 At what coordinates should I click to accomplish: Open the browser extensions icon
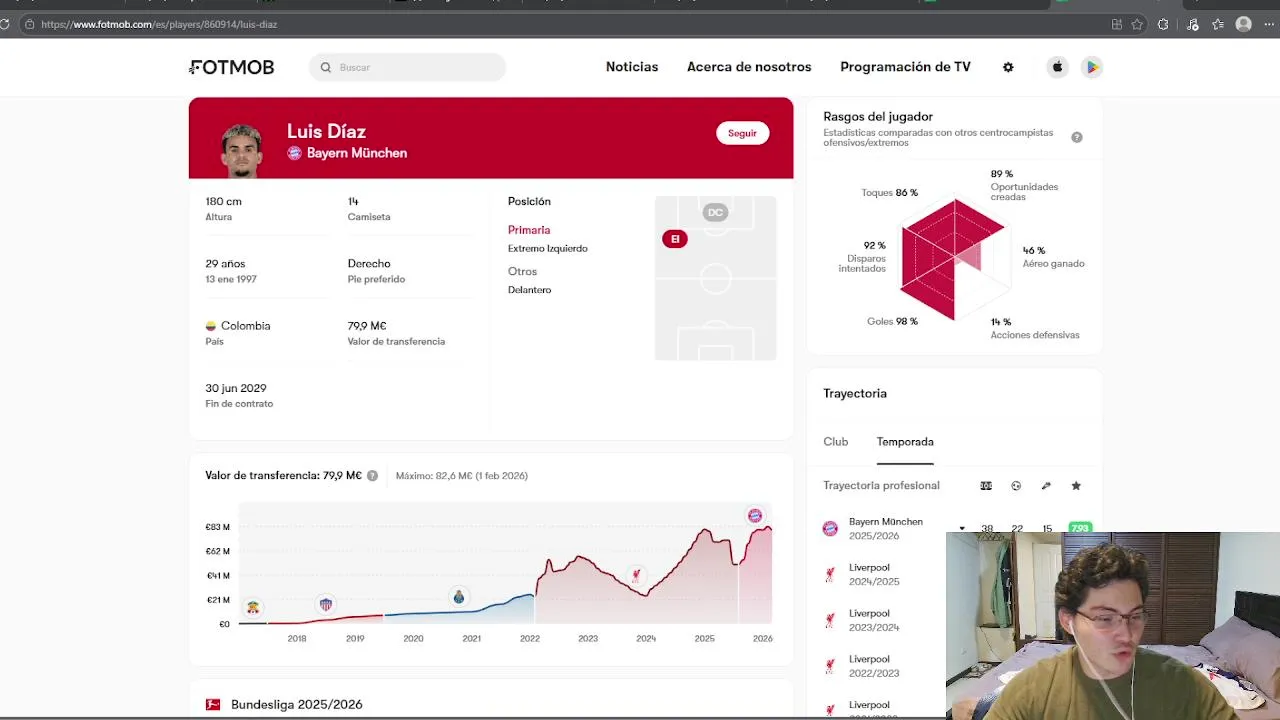coord(1163,24)
